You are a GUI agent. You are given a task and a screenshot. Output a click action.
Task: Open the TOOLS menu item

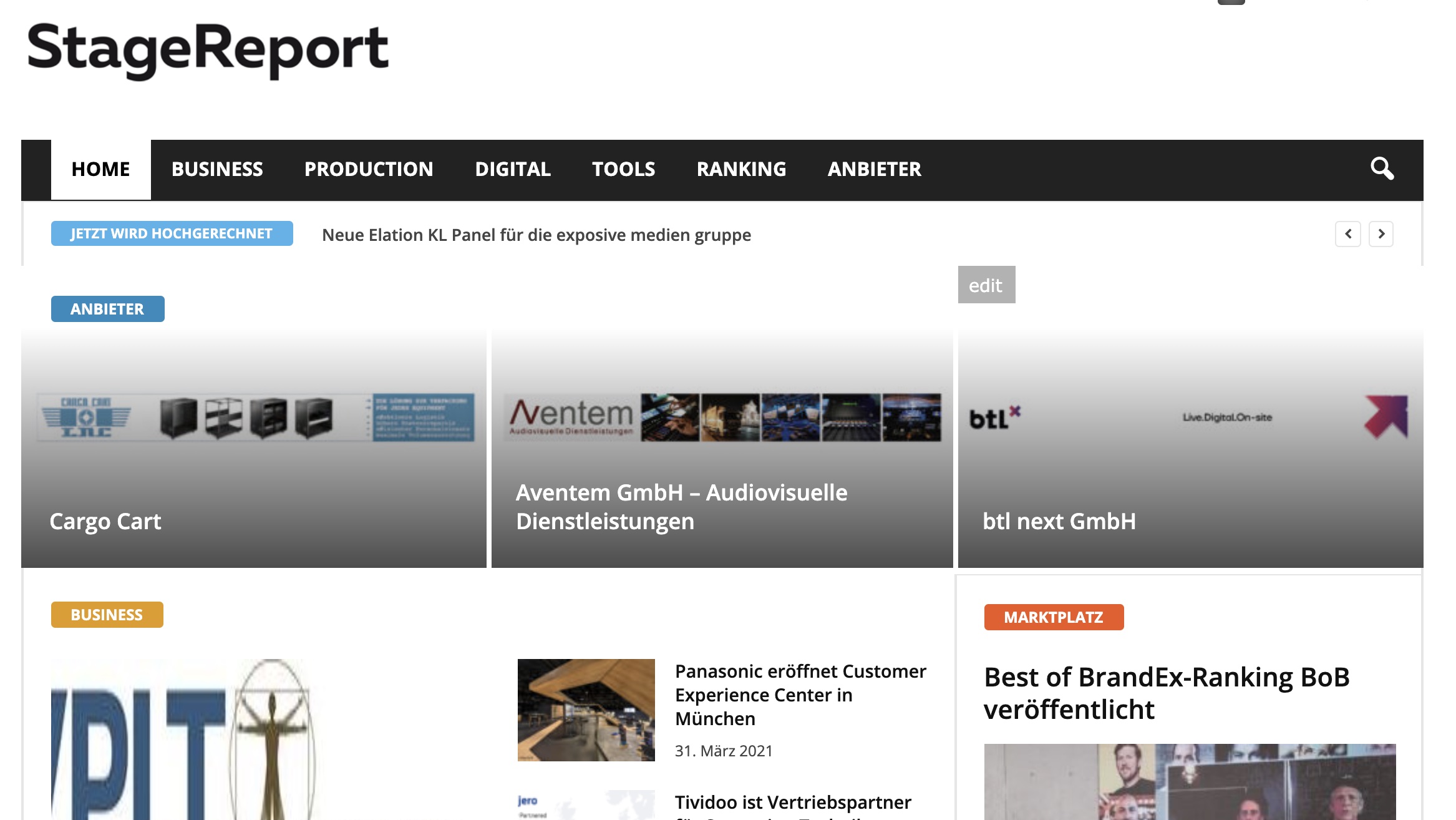point(623,169)
